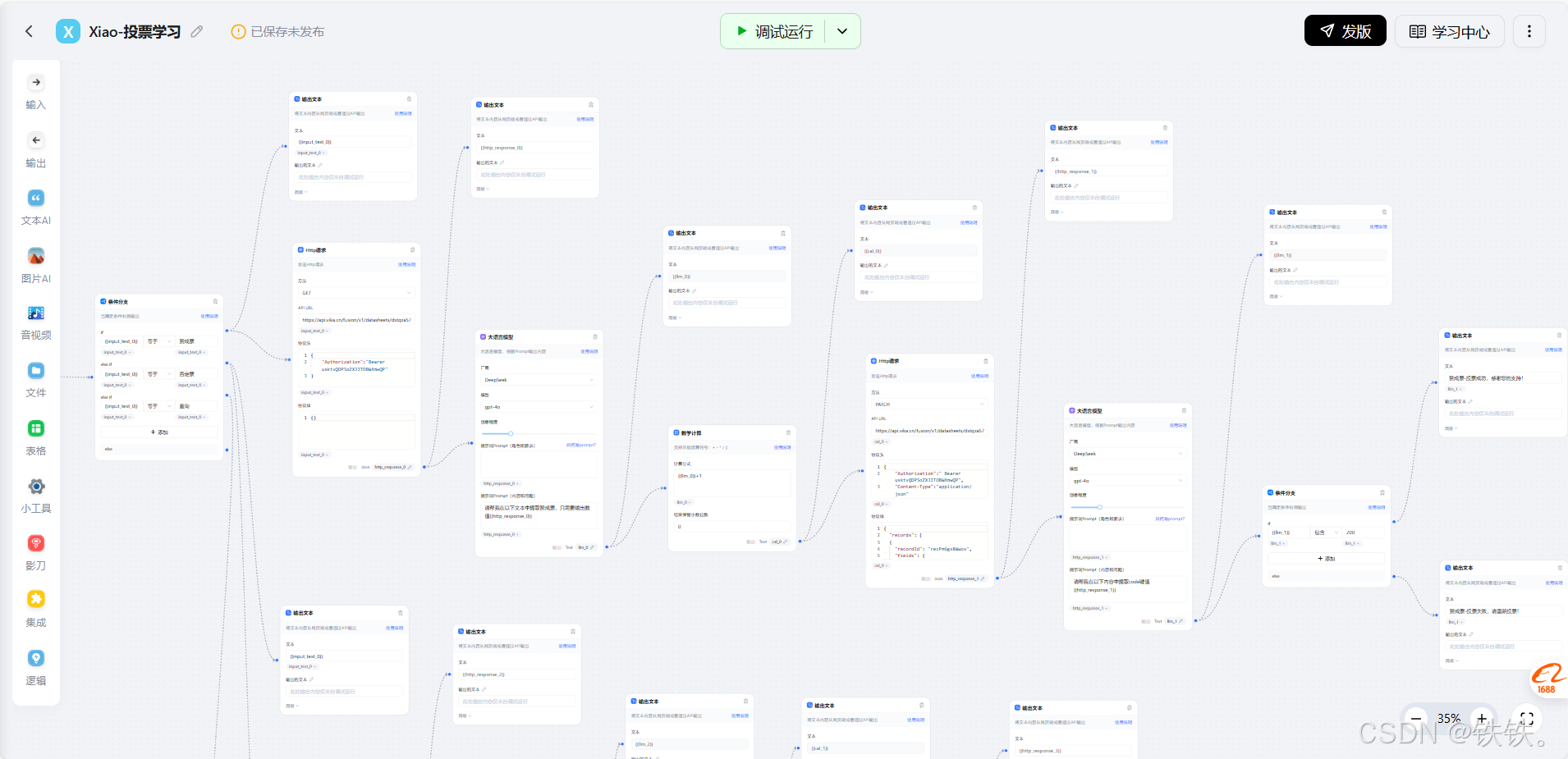Image resolution: width=1568 pixels, height=759 pixels.
Task: Click the 调试运行 run button
Action: tap(774, 31)
